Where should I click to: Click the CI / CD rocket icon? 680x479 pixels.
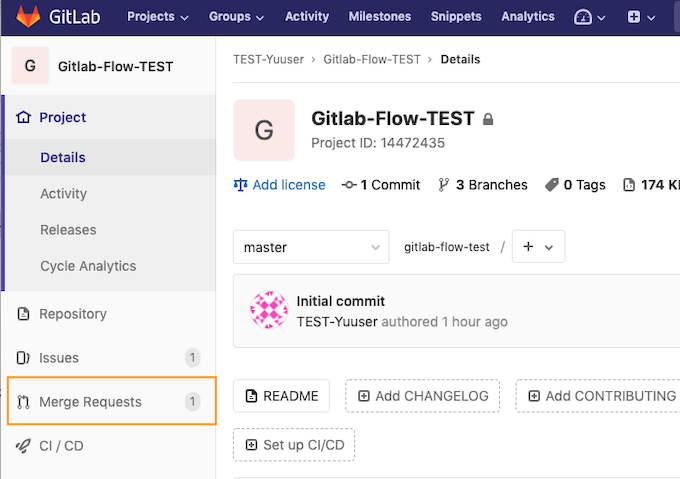[23, 446]
